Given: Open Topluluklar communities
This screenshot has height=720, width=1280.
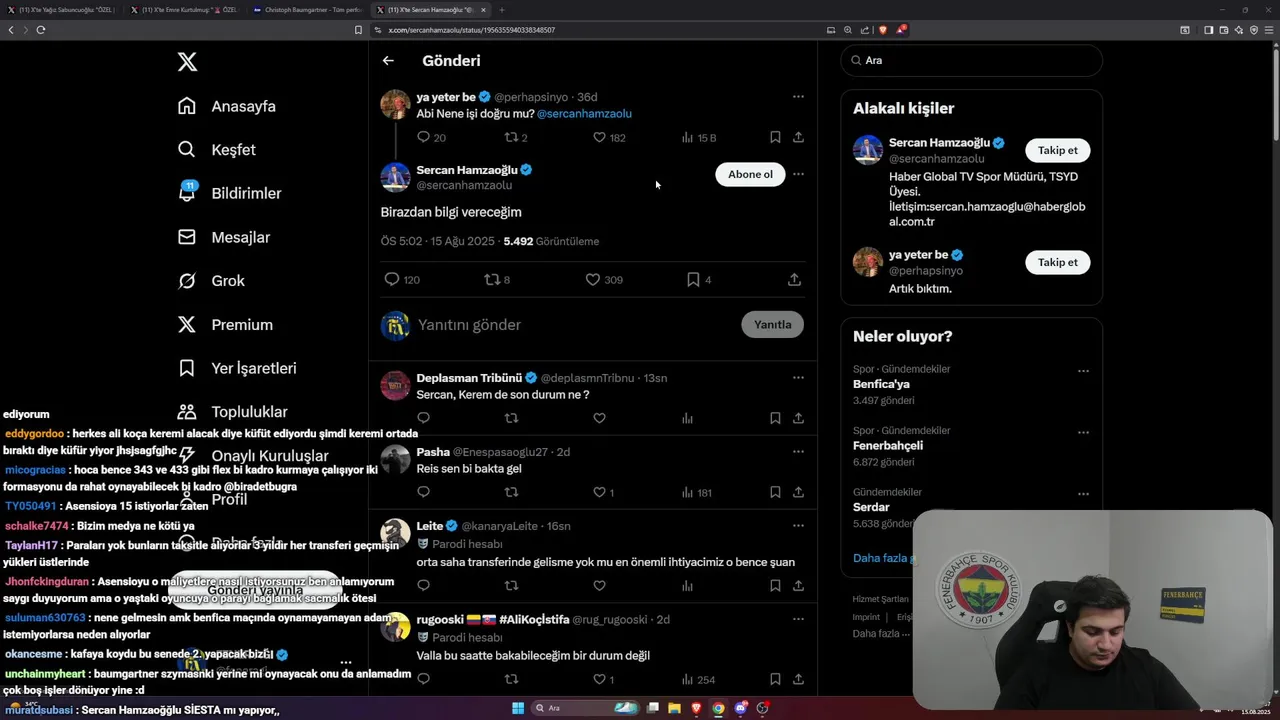Looking at the screenshot, I should pos(232,412).
